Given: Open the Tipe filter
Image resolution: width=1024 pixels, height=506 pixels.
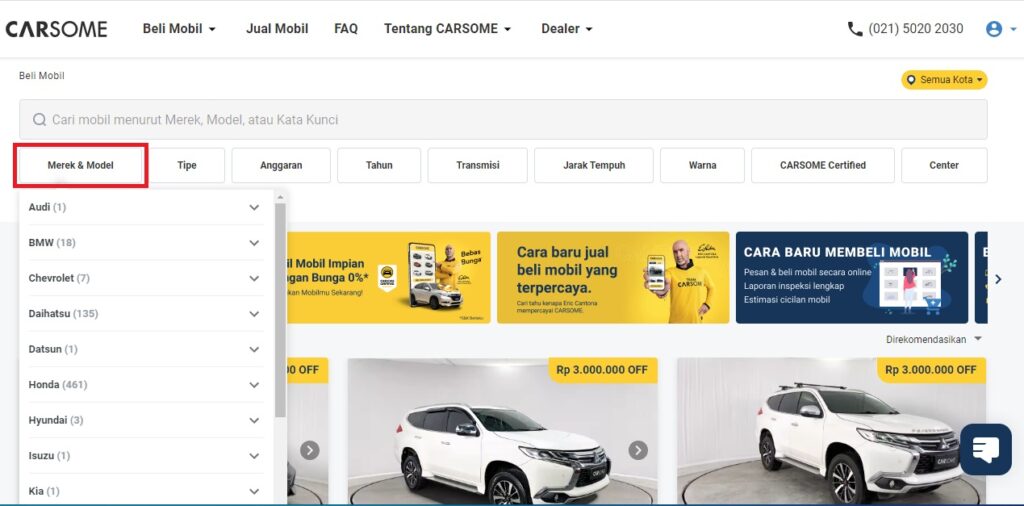Looking at the screenshot, I should 187,165.
